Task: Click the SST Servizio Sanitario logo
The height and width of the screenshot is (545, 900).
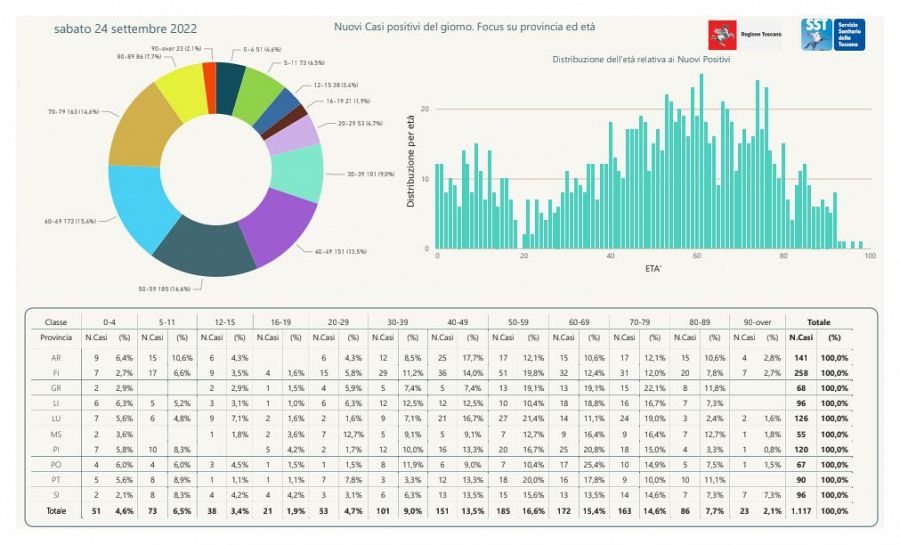Action: point(832,34)
